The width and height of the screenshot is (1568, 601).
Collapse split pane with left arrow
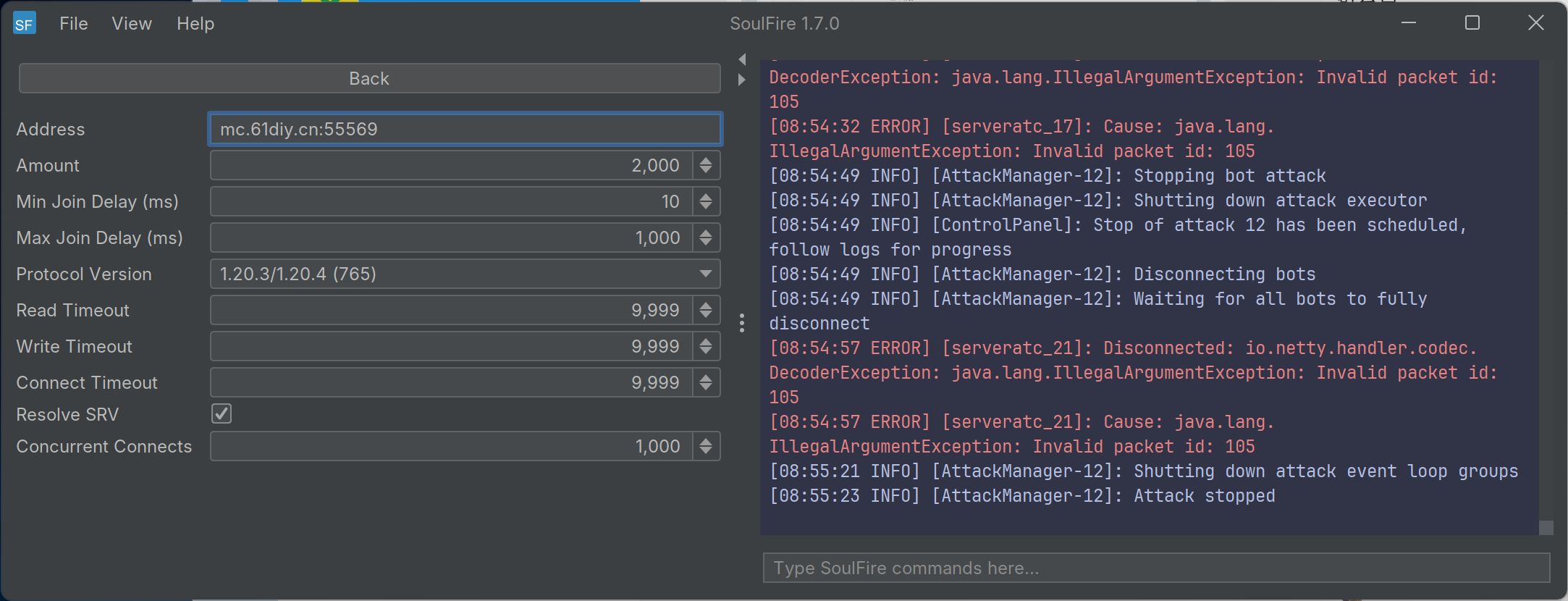(x=742, y=59)
